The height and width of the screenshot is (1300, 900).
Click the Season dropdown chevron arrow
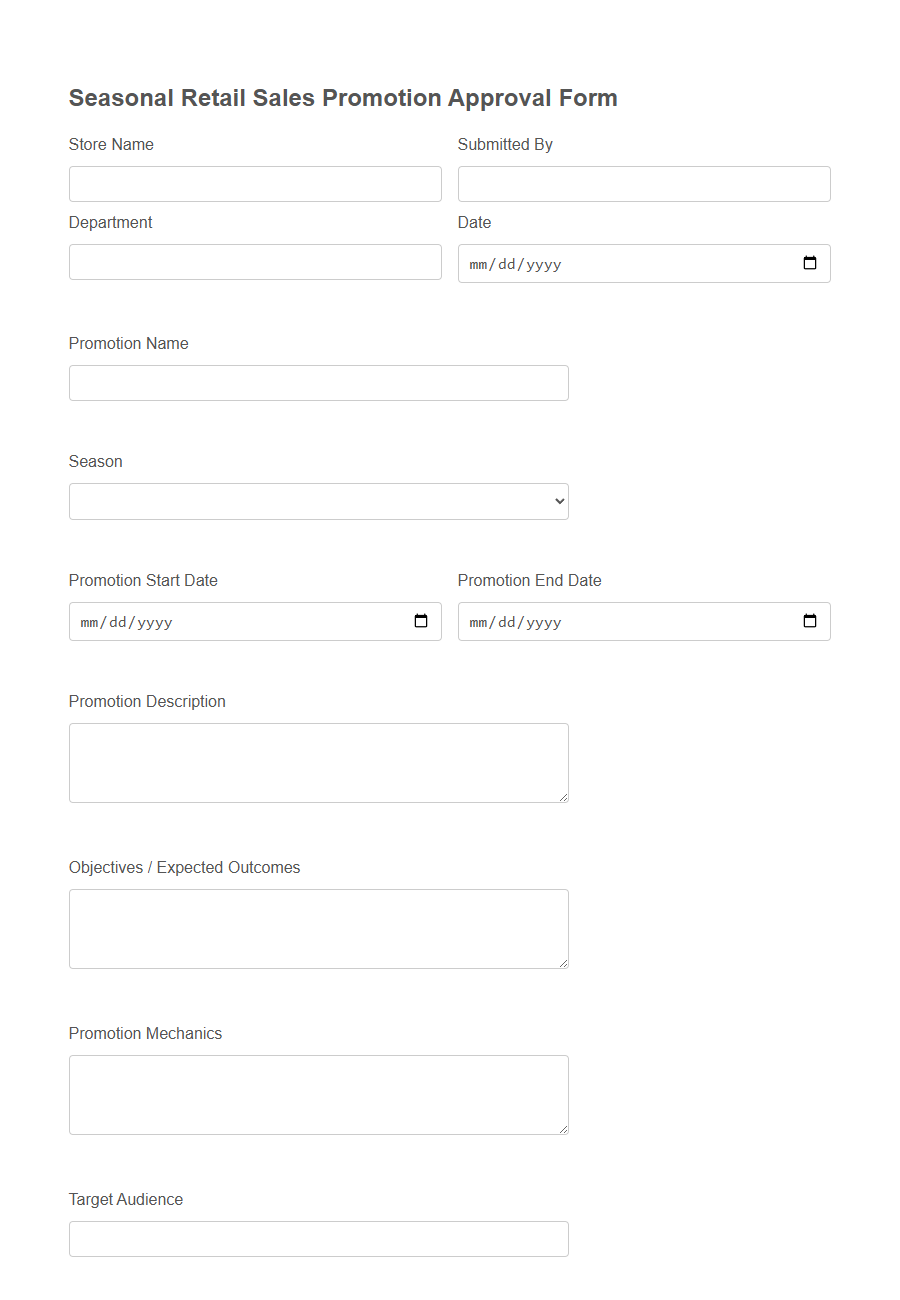tap(556, 501)
